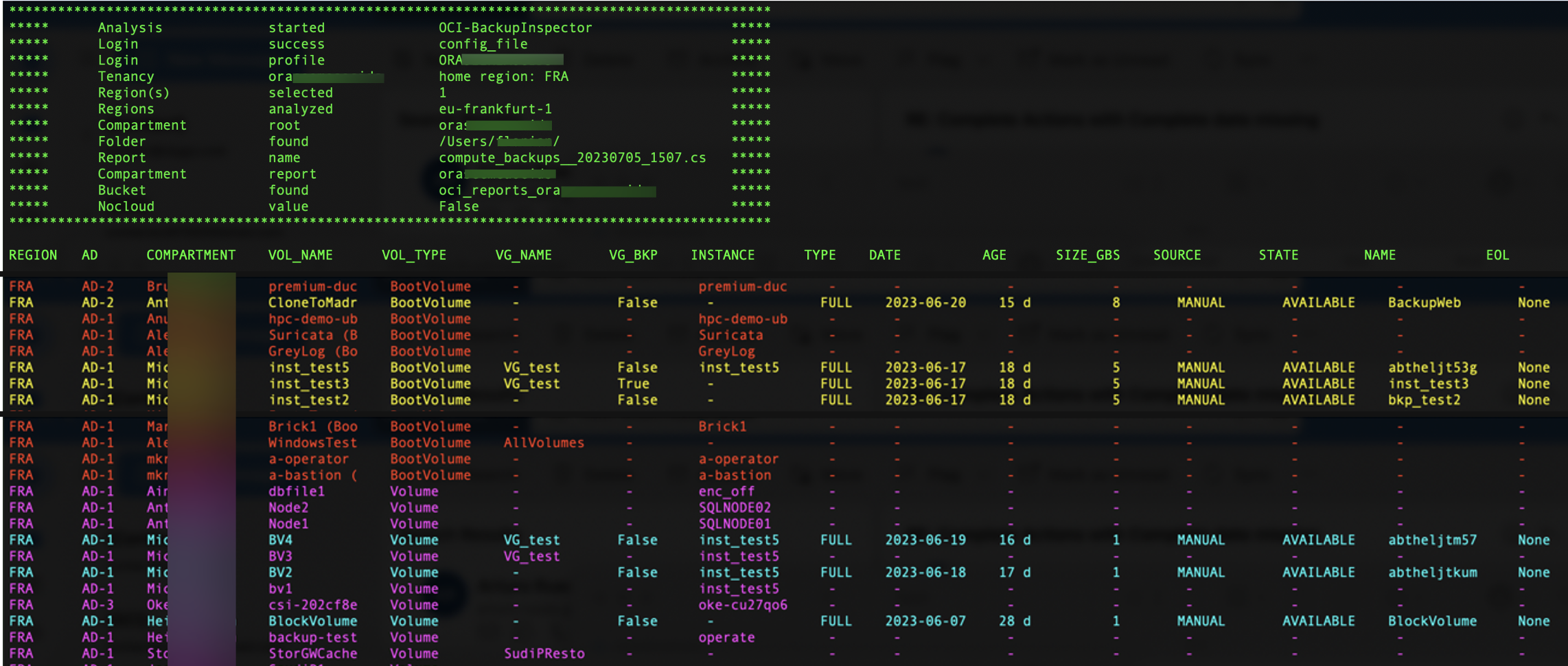This screenshot has height=666, width=1568.
Task: Click volume name CloneToMadr
Action: (312, 302)
